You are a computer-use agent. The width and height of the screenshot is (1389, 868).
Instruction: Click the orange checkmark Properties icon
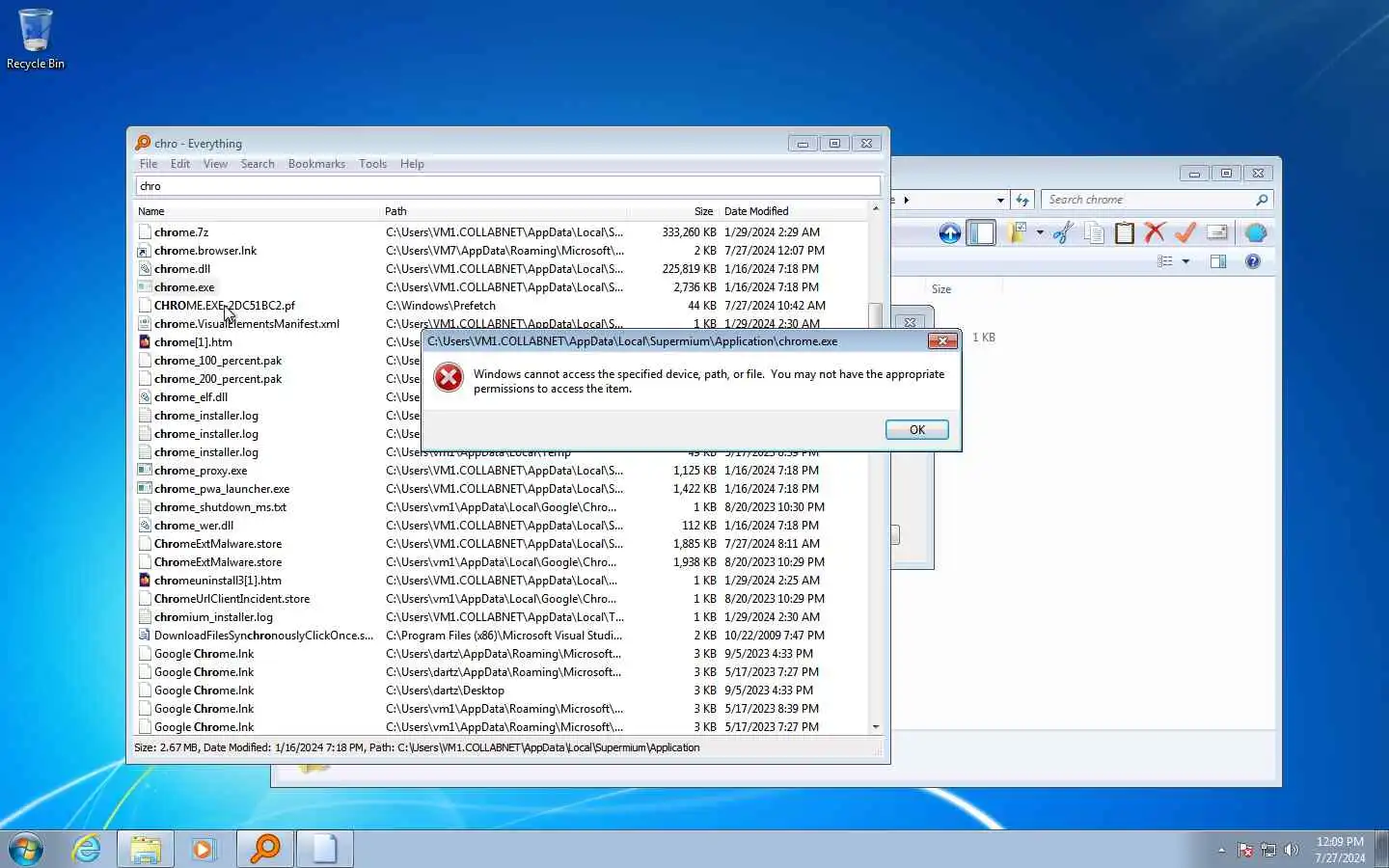(x=1185, y=232)
